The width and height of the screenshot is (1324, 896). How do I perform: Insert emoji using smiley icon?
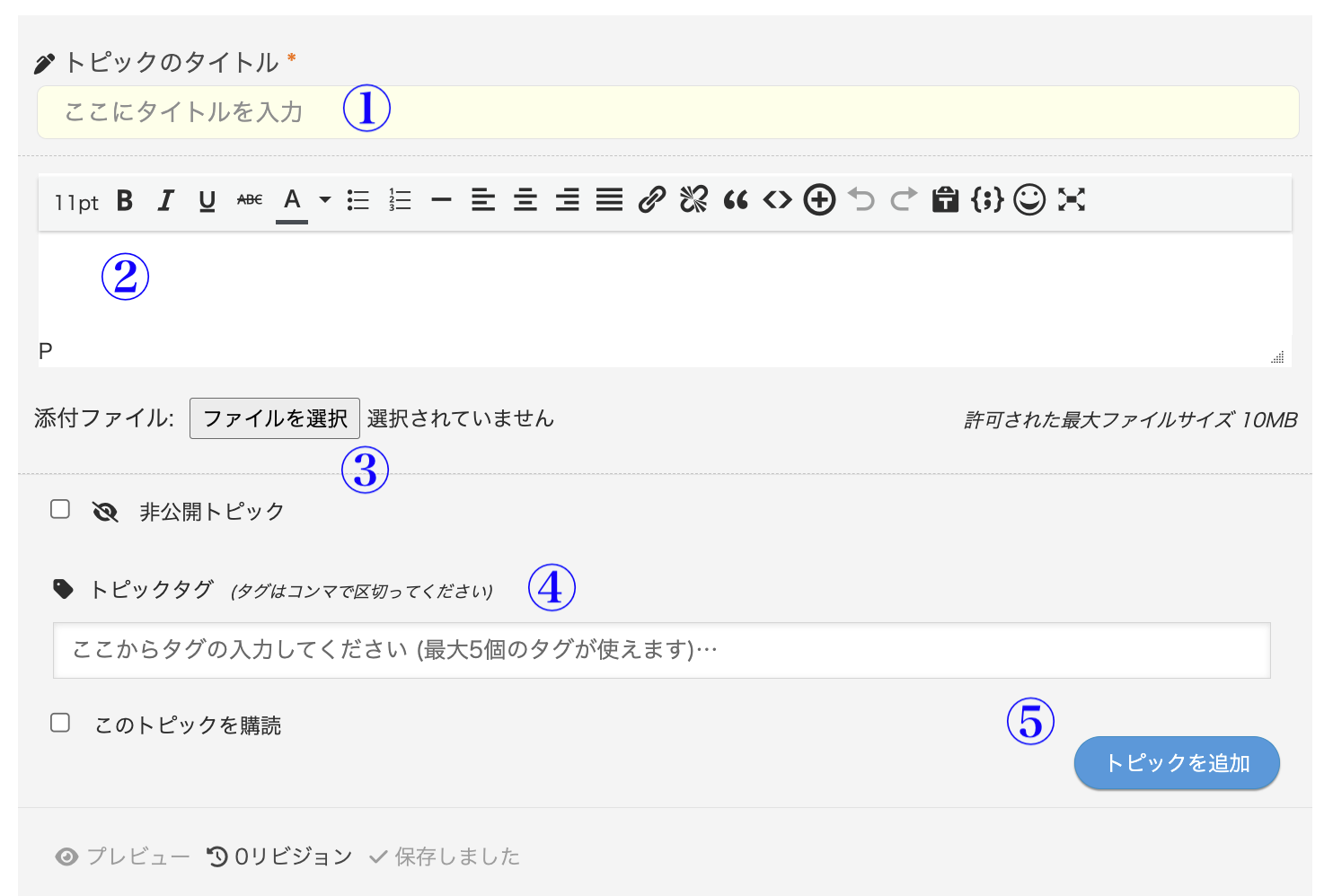point(1029,200)
